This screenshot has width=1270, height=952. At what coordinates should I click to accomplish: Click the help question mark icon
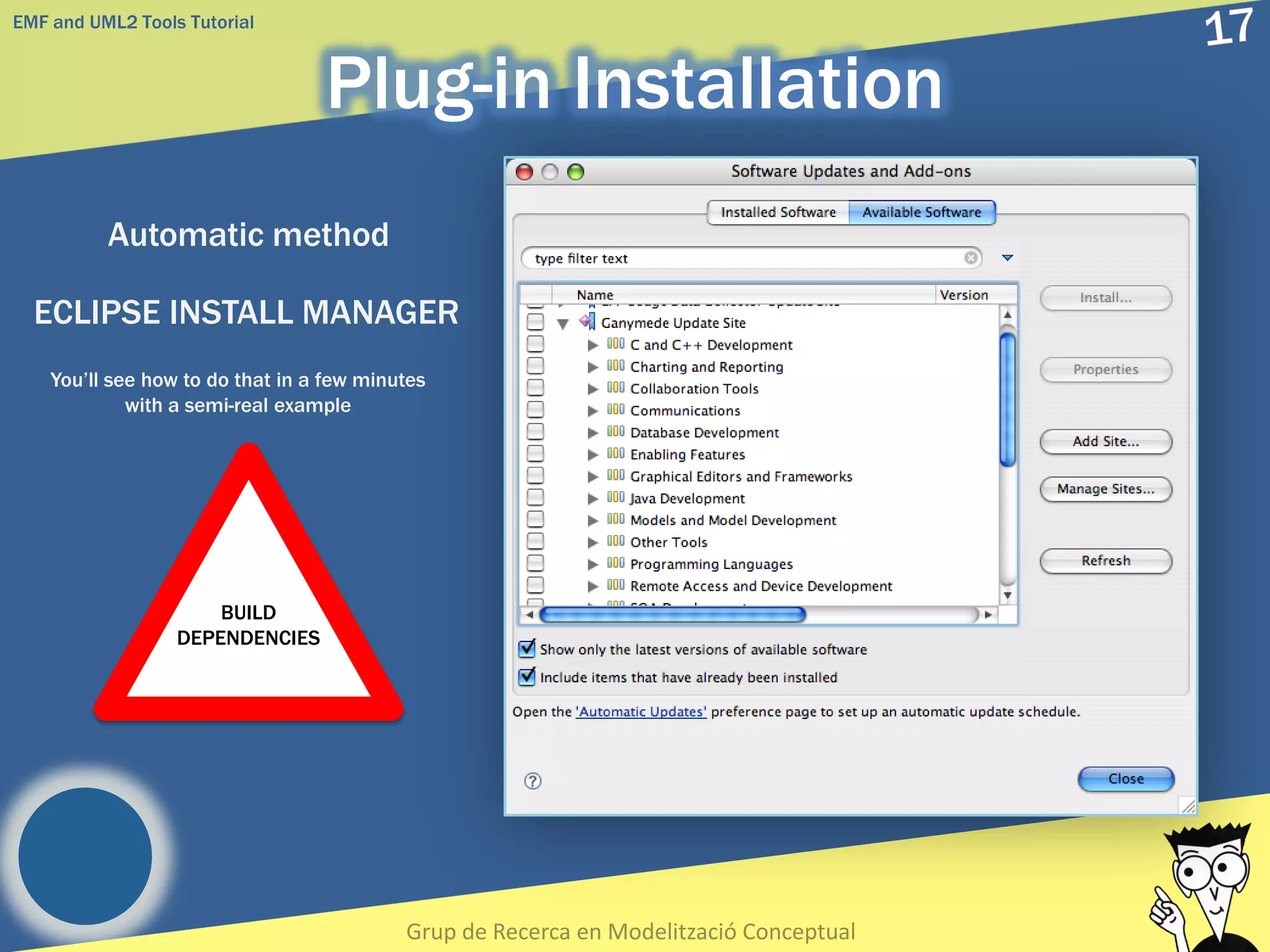tap(533, 781)
